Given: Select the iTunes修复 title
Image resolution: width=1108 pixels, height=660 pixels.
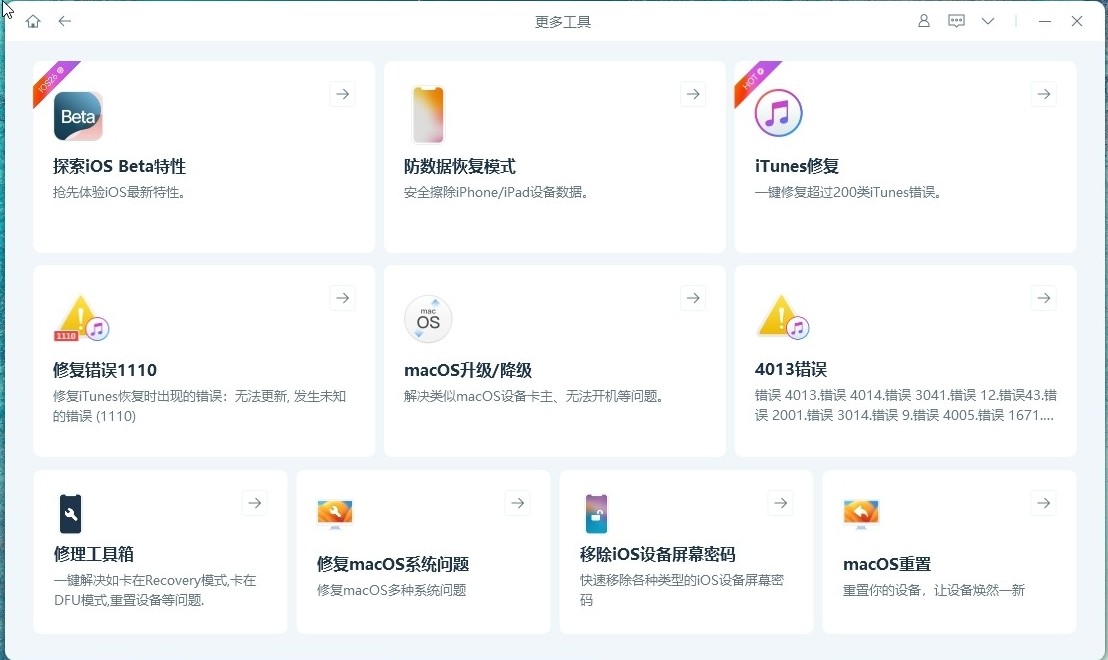Looking at the screenshot, I should 796,166.
